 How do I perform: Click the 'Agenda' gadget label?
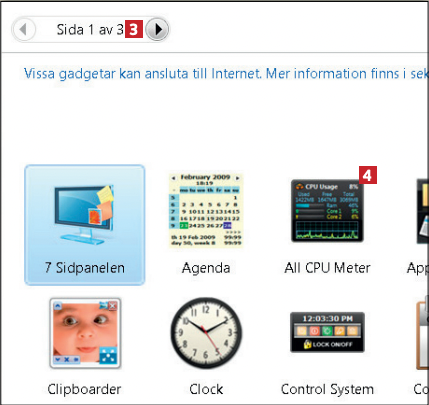click(206, 268)
